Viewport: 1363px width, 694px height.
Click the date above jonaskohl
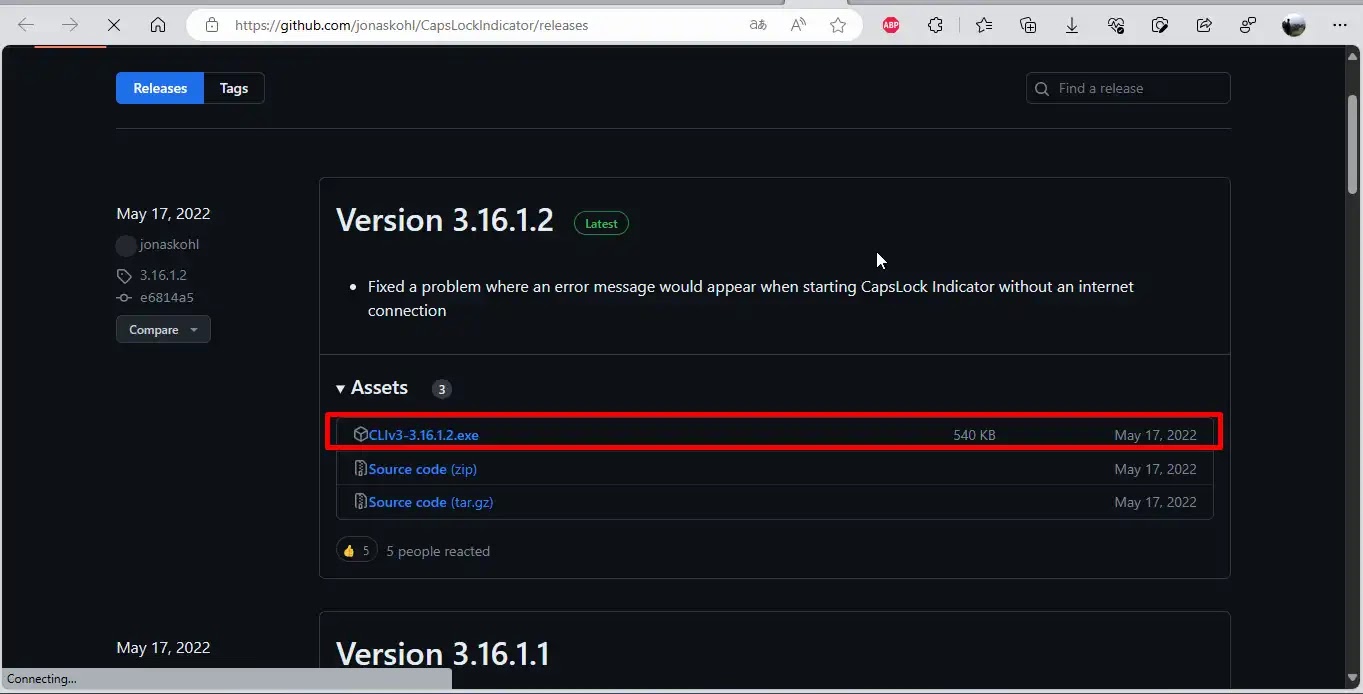(163, 214)
